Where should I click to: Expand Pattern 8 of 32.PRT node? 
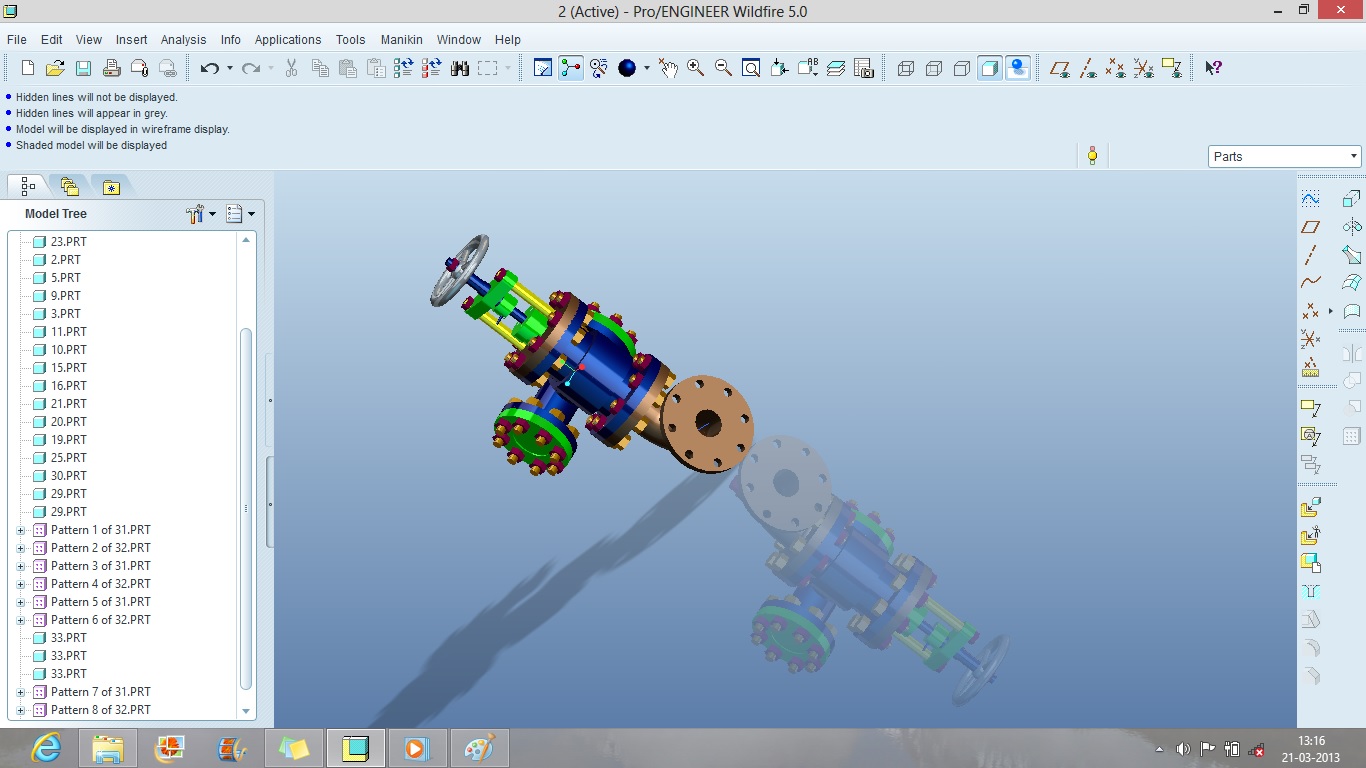21,710
